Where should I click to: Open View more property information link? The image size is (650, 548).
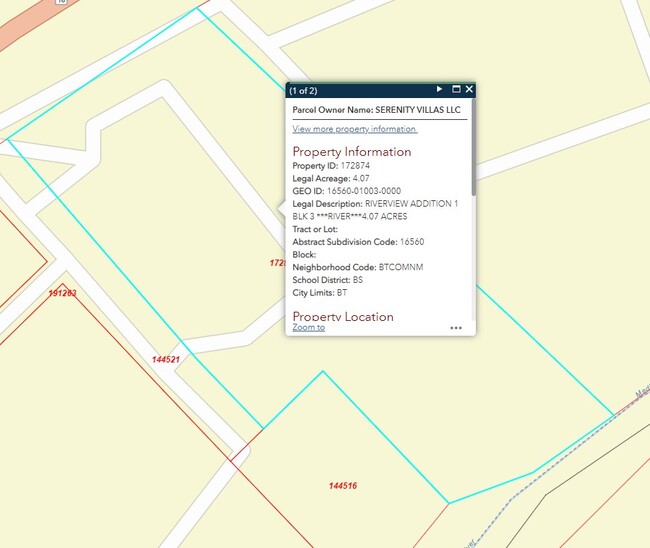354,129
